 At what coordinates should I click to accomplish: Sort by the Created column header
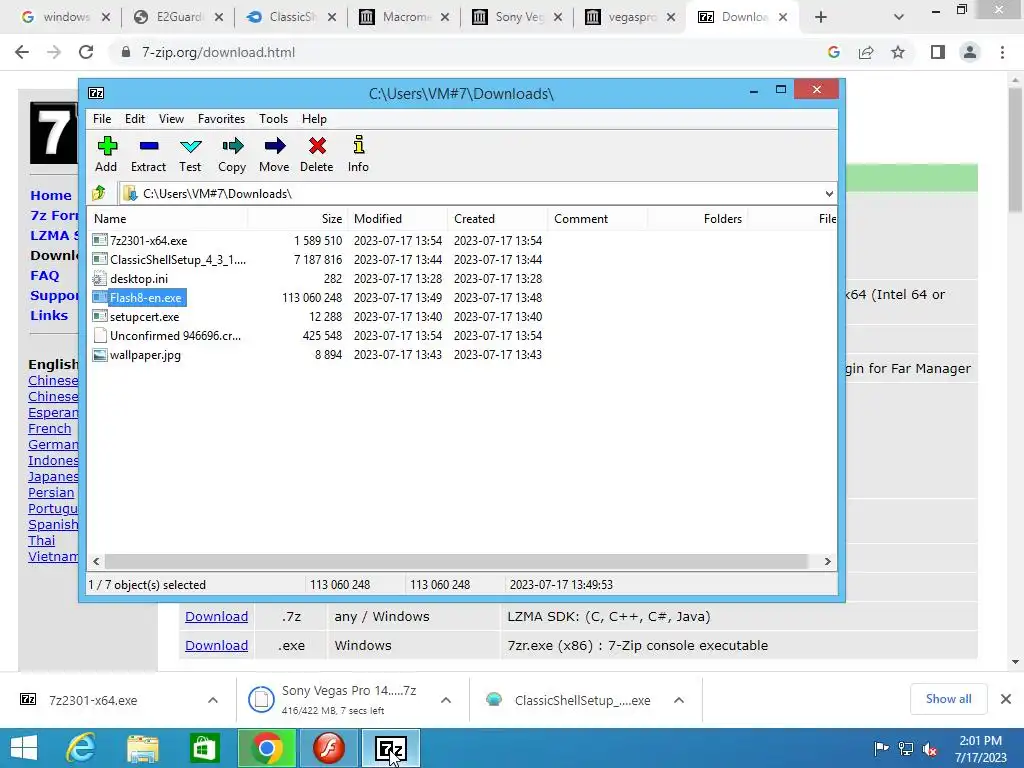click(x=498, y=219)
